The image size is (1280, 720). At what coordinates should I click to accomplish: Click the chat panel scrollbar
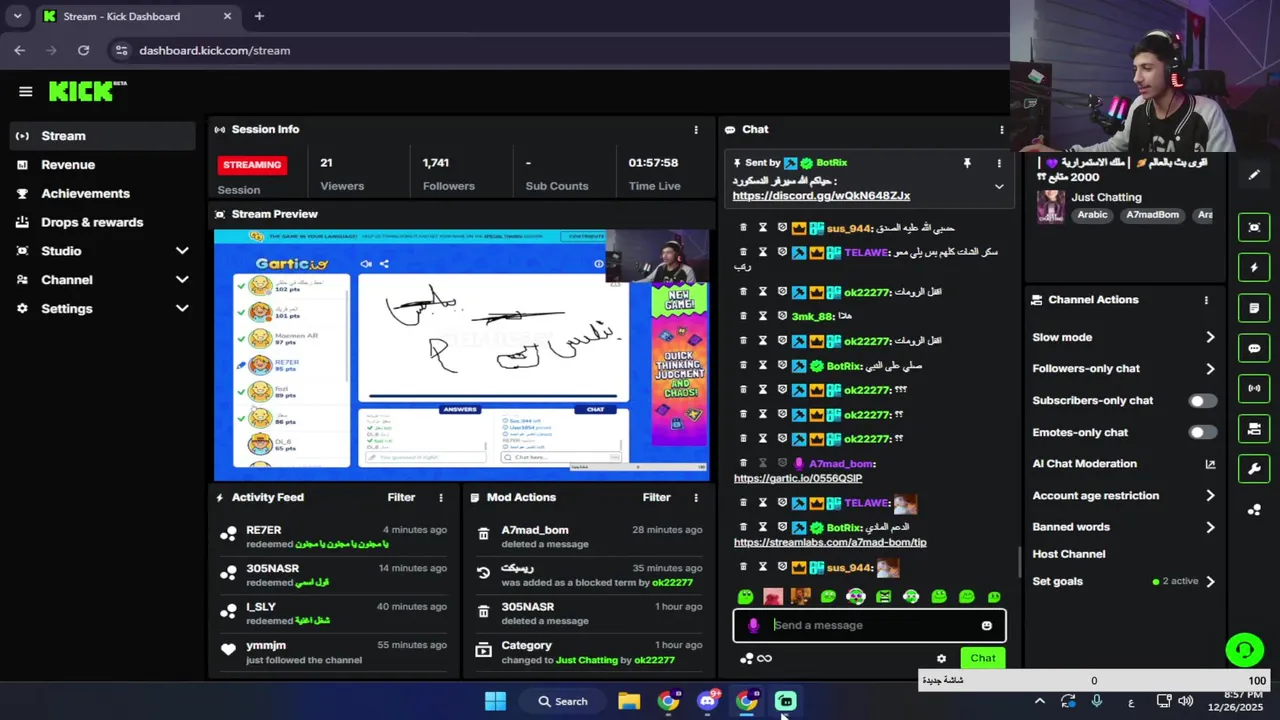tap(1019, 562)
